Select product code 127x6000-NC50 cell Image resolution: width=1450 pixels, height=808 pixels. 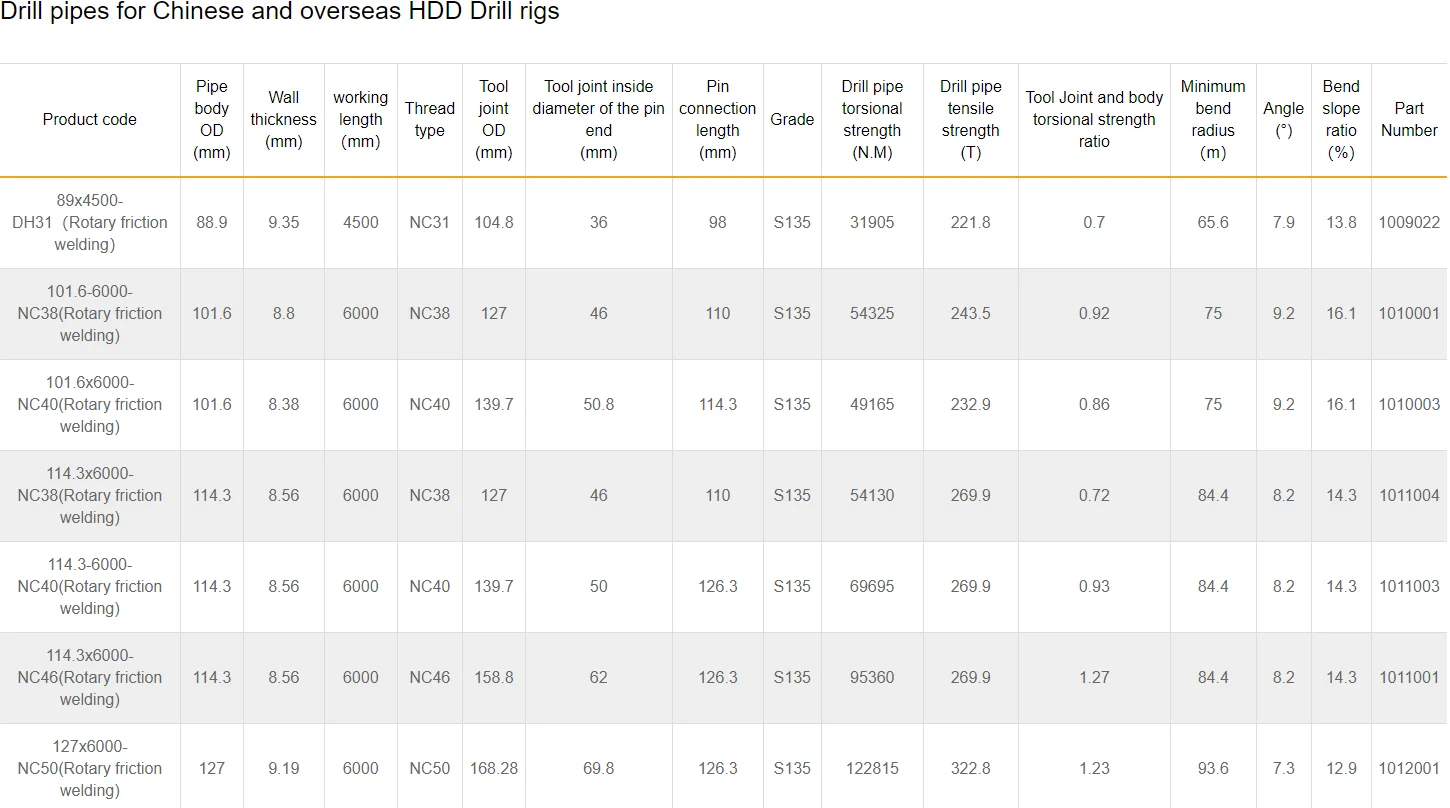point(90,768)
